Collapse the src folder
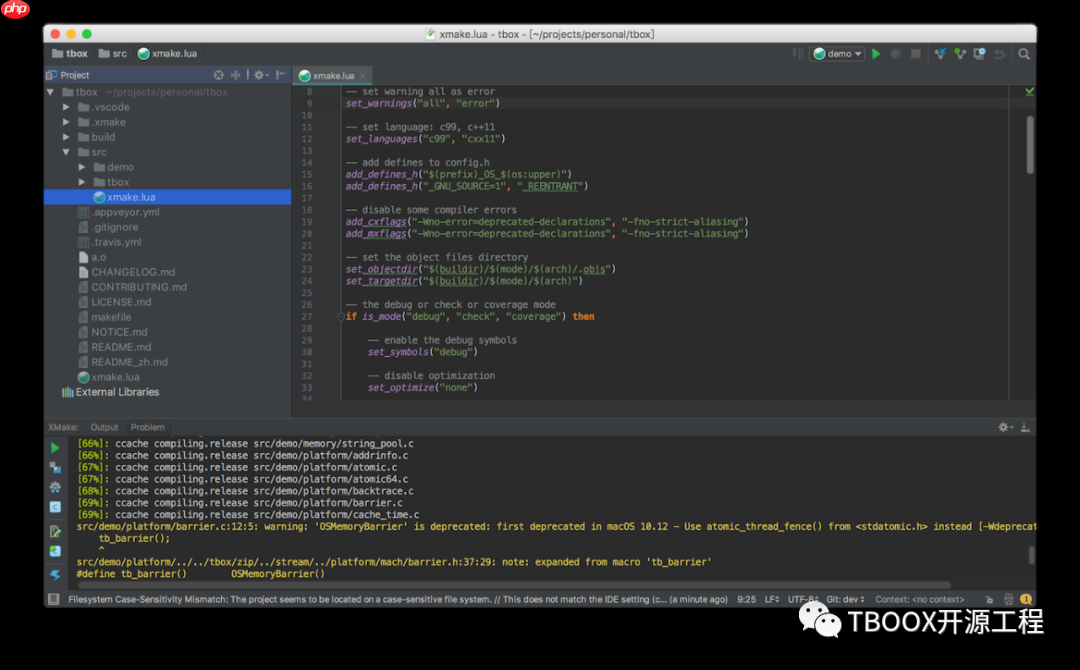The image size is (1080, 670). 66,152
